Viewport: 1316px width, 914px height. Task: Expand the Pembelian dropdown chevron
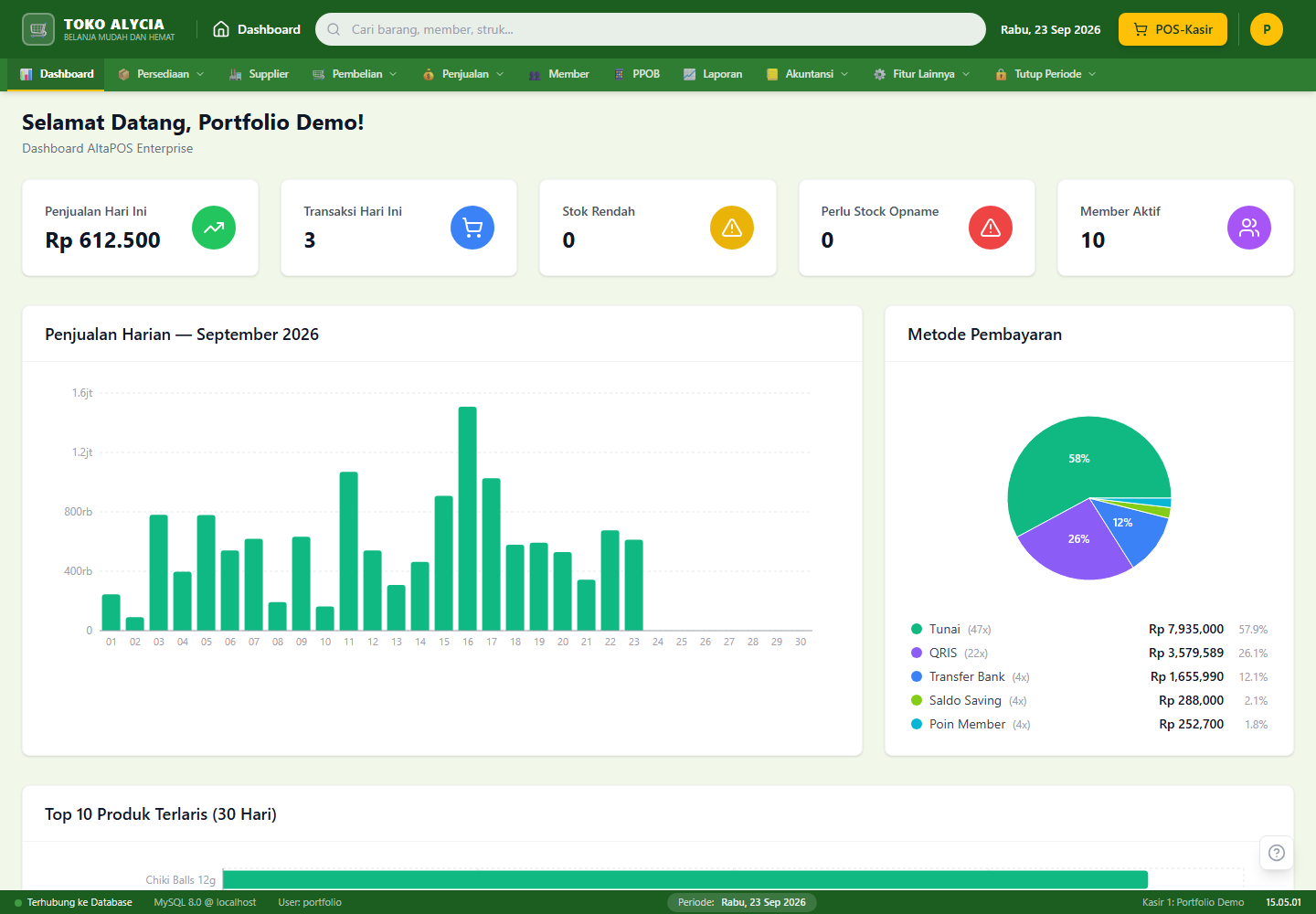point(393,74)
